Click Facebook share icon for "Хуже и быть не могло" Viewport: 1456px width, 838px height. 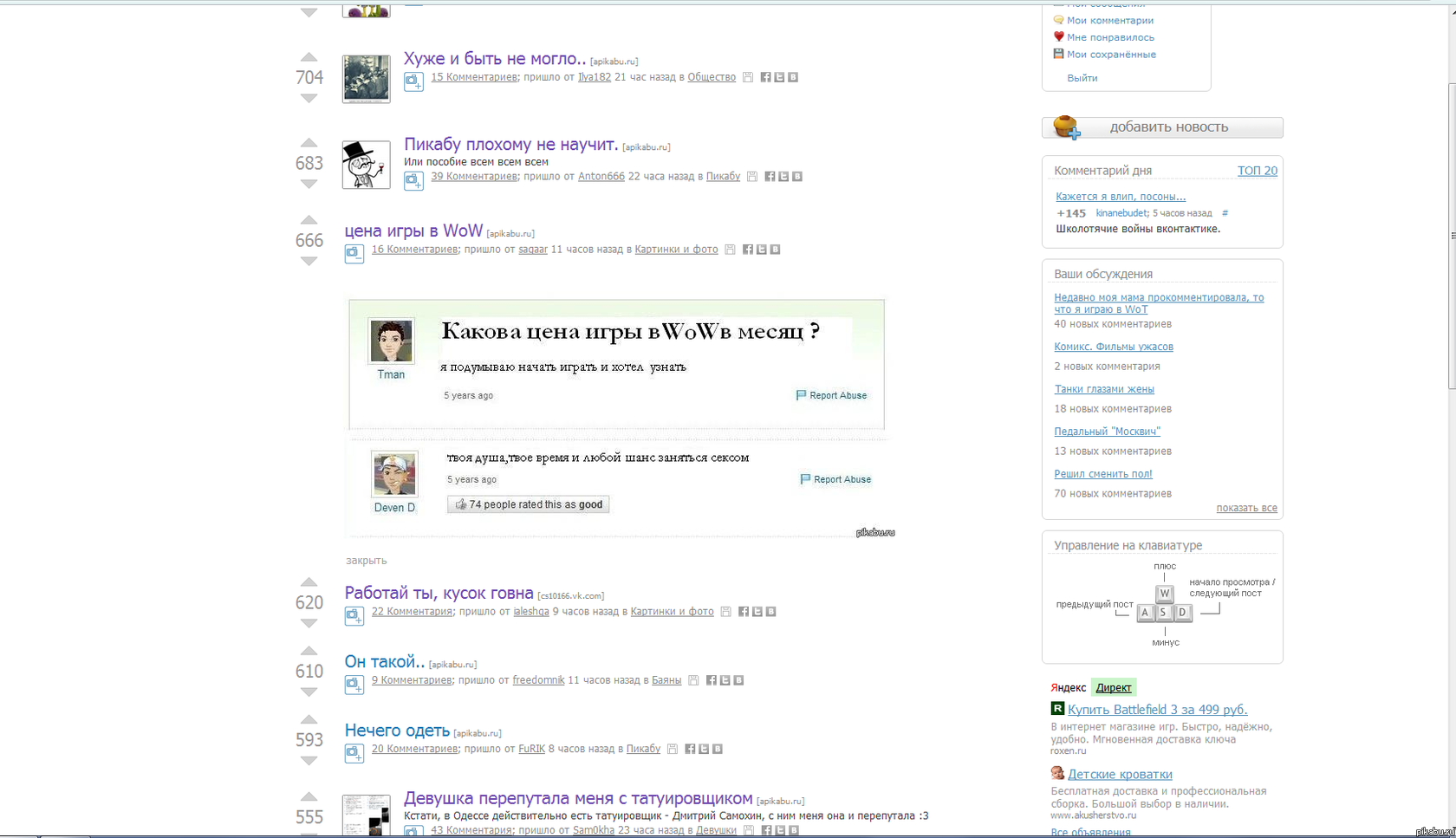[x=765, y=77]
